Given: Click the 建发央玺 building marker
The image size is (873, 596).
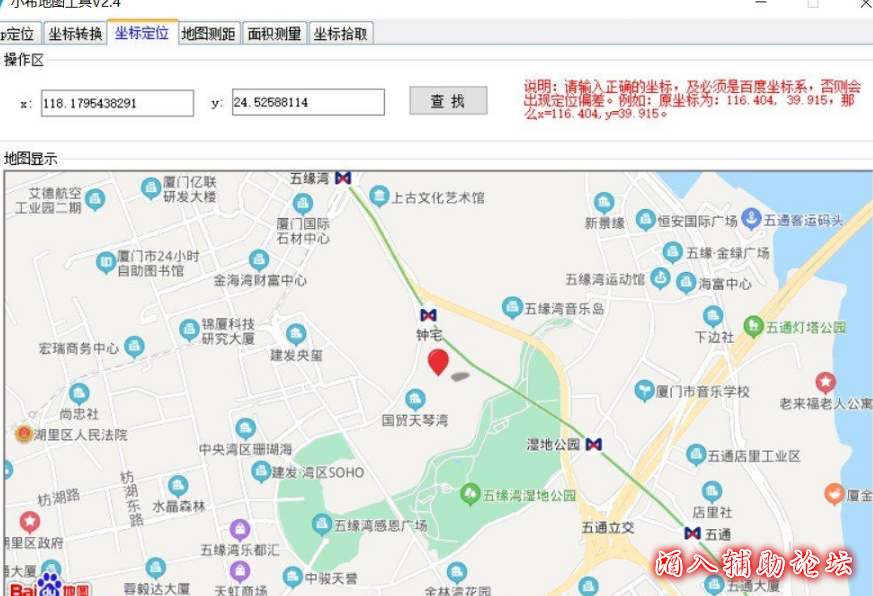Looking at the screenshot, I should 296,334.
